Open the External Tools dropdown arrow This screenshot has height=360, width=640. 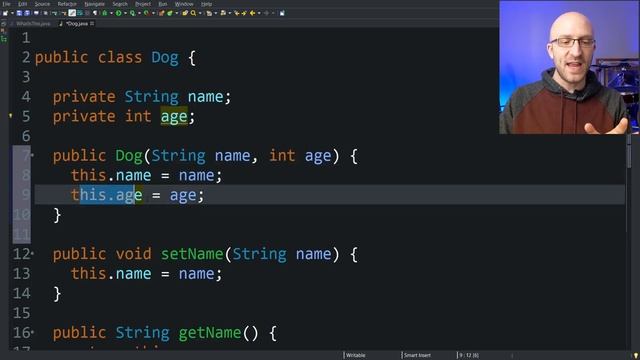pos(153,13)
